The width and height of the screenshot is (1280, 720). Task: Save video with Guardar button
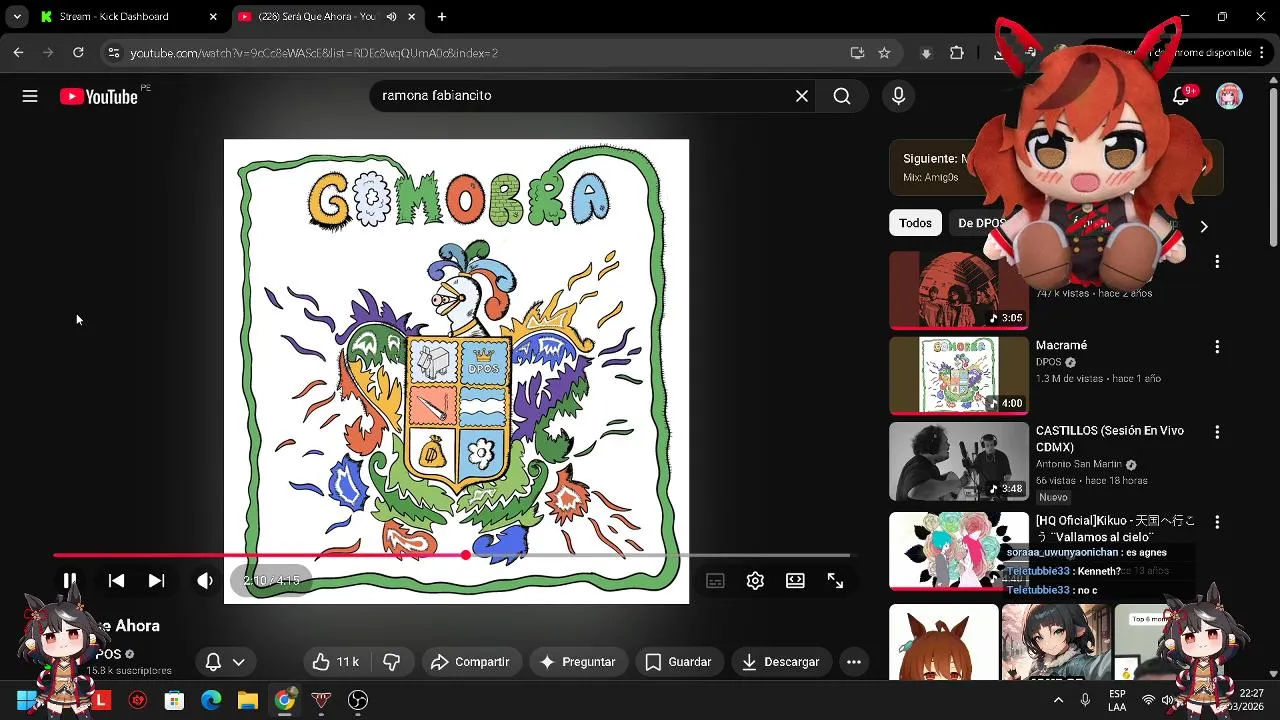click(x=678, y=662)
